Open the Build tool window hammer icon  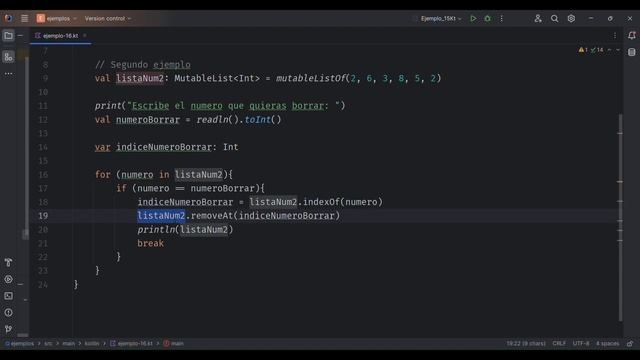(8, 262)
